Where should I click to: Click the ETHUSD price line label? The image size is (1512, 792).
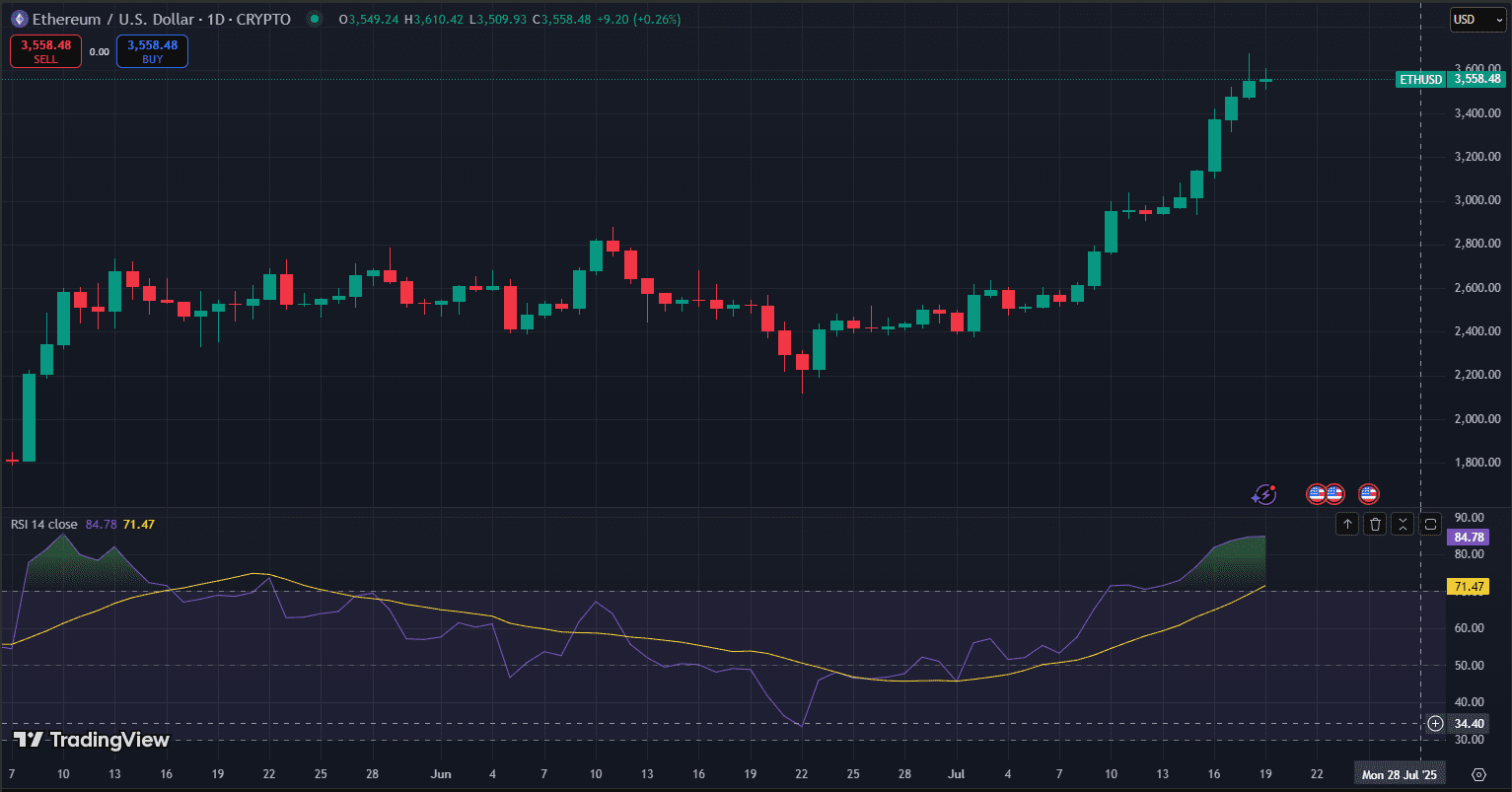[x=1420, y=80]
